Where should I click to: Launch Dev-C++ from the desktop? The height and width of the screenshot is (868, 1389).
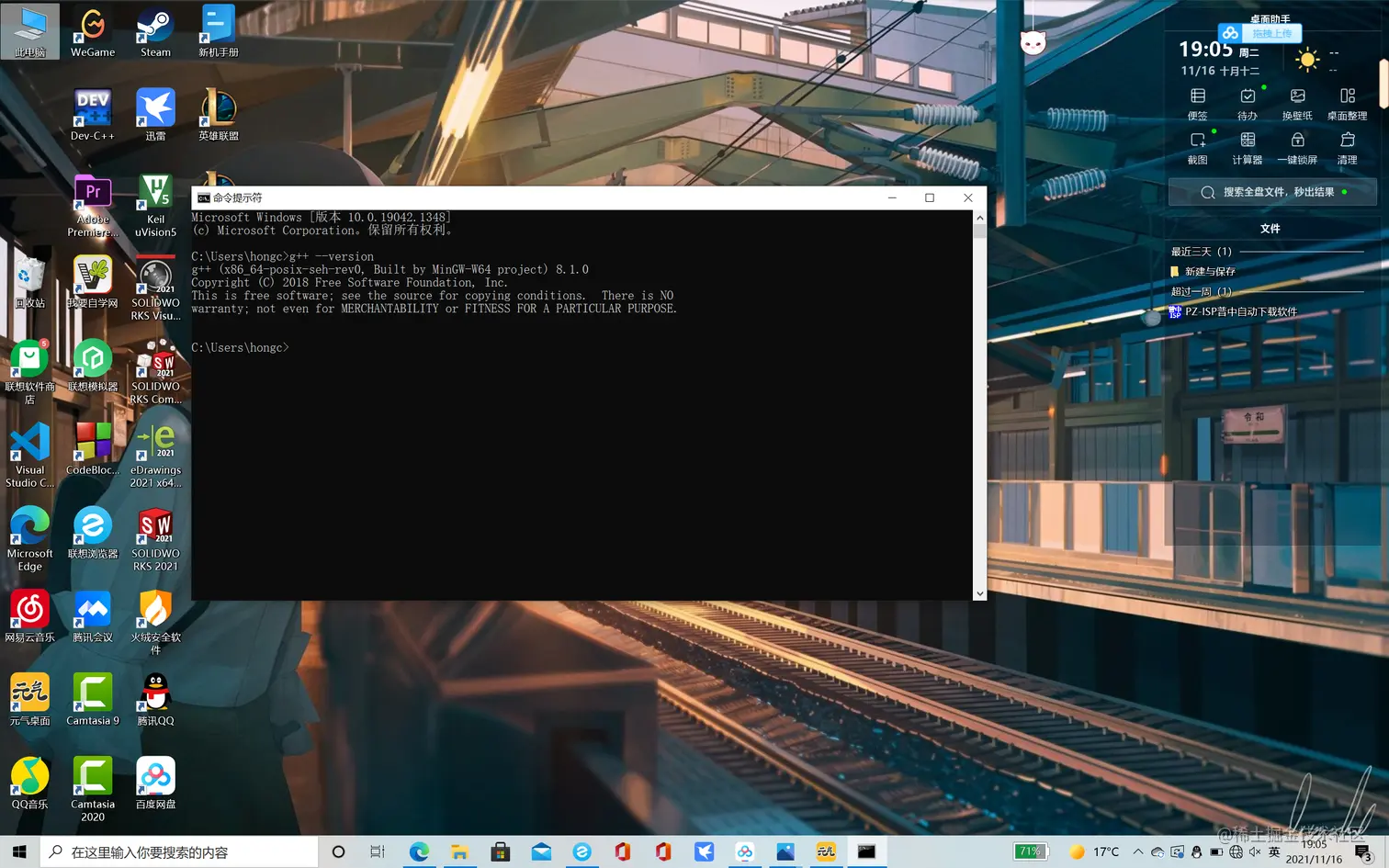point(93,115)
